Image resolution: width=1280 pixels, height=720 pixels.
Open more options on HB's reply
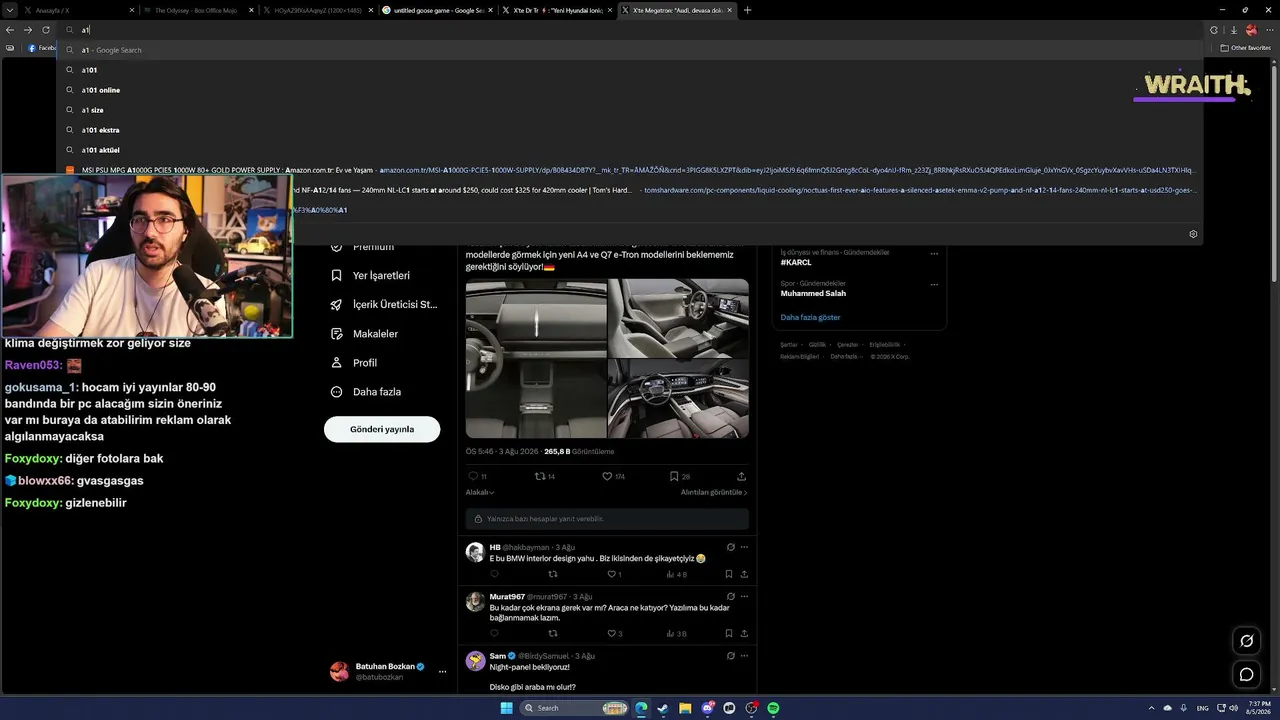(744, 547)
